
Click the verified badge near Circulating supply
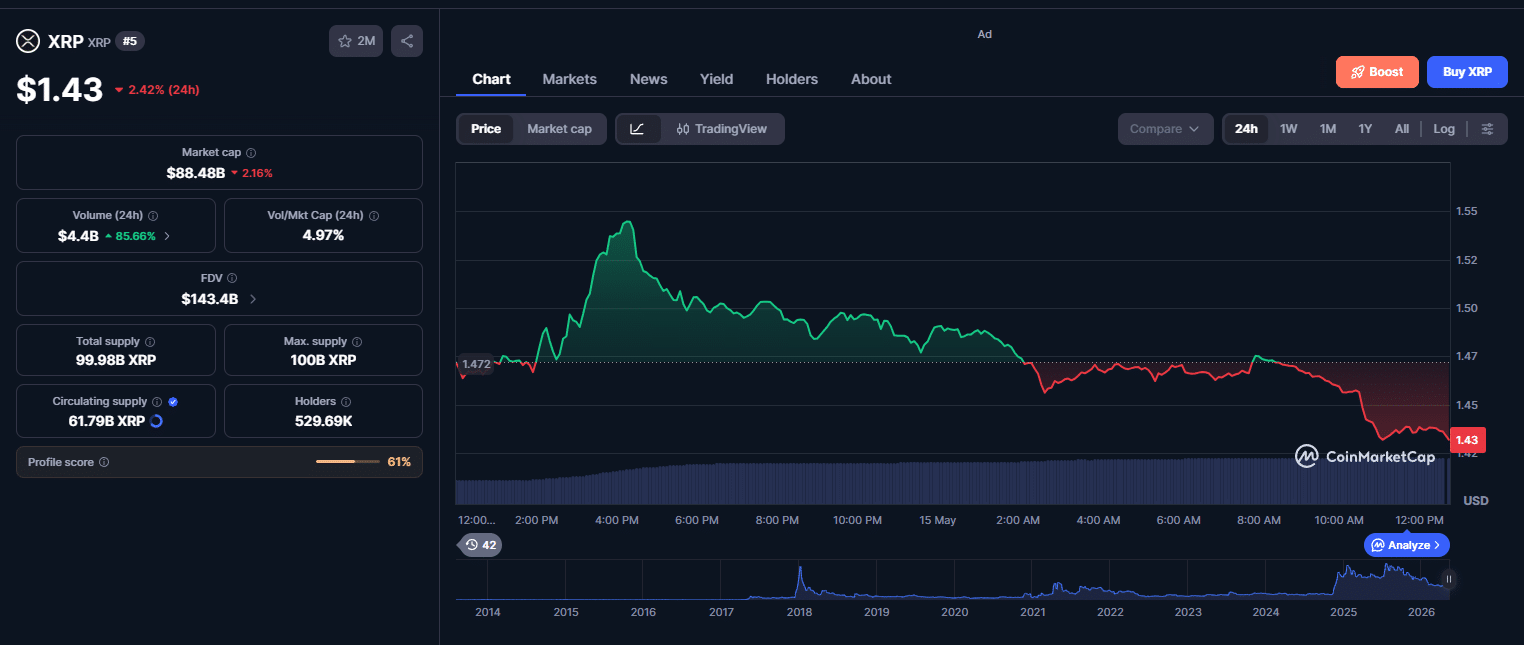(173, 401)
